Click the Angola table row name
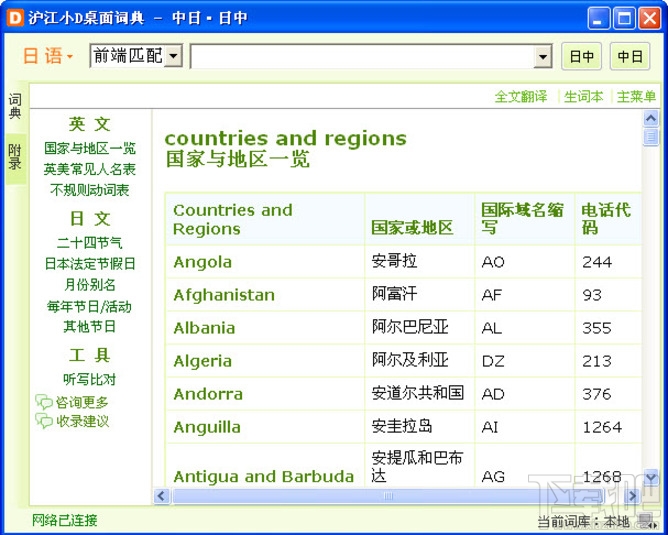Viewport: 668px width, 535px height. point(202,262)
